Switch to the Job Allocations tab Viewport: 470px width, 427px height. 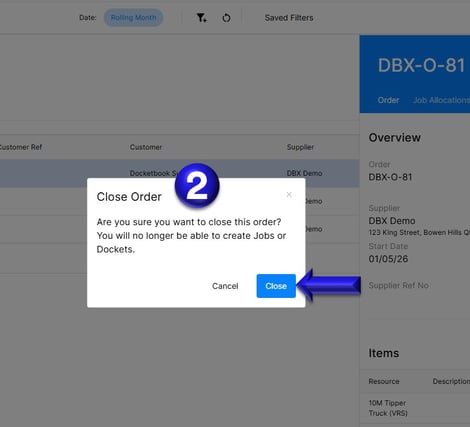(441, 100)
